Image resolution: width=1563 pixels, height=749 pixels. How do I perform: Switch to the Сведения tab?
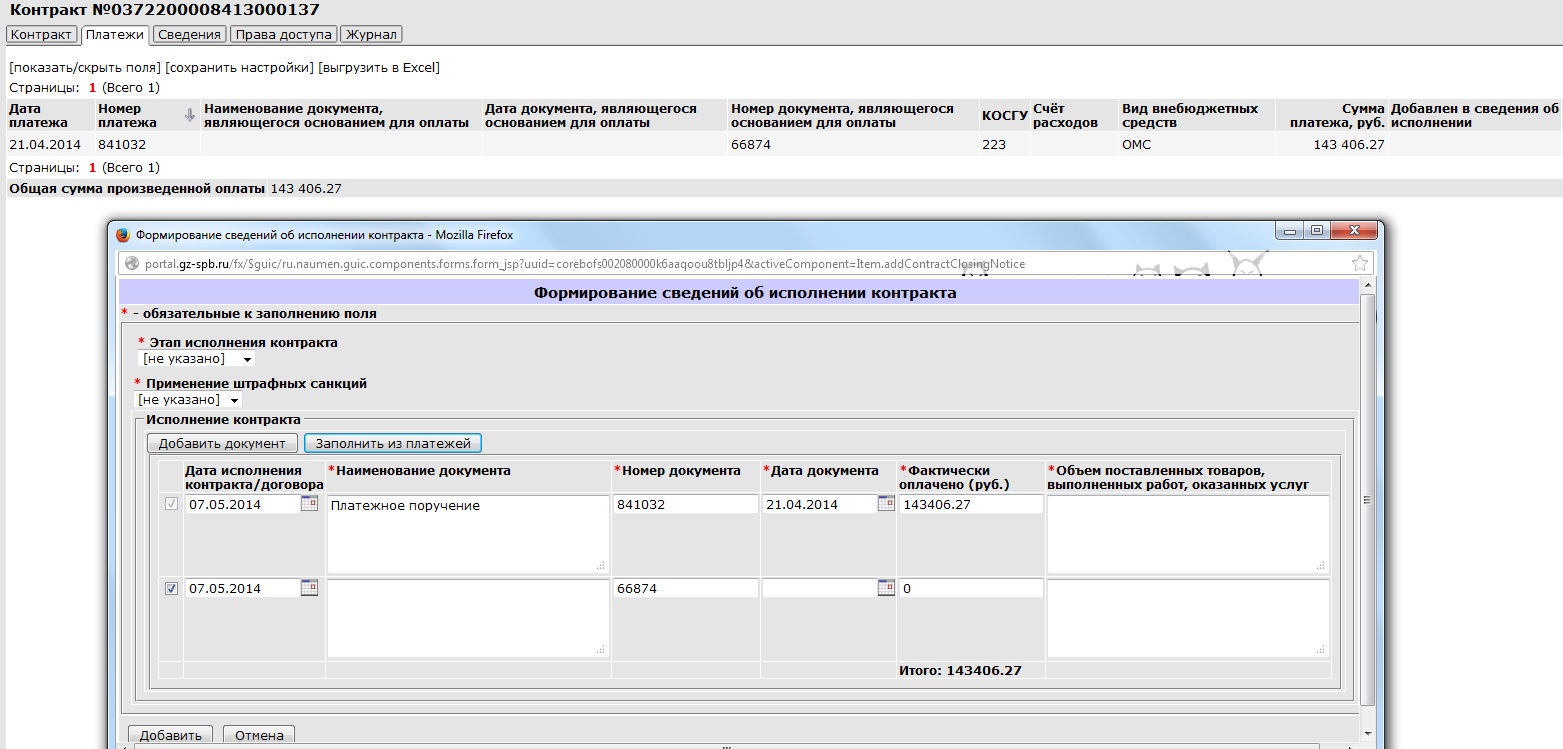coord(189,35)
